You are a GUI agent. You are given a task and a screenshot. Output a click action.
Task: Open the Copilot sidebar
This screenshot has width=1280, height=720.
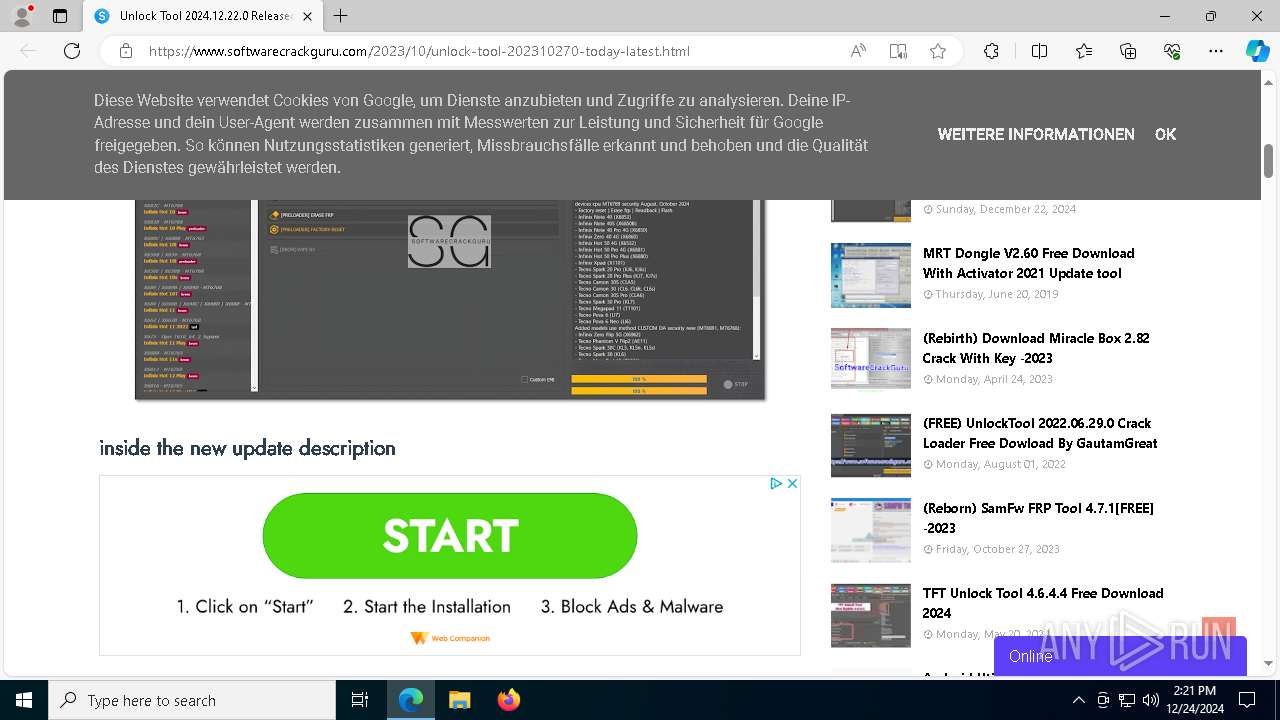[1257, 51]
